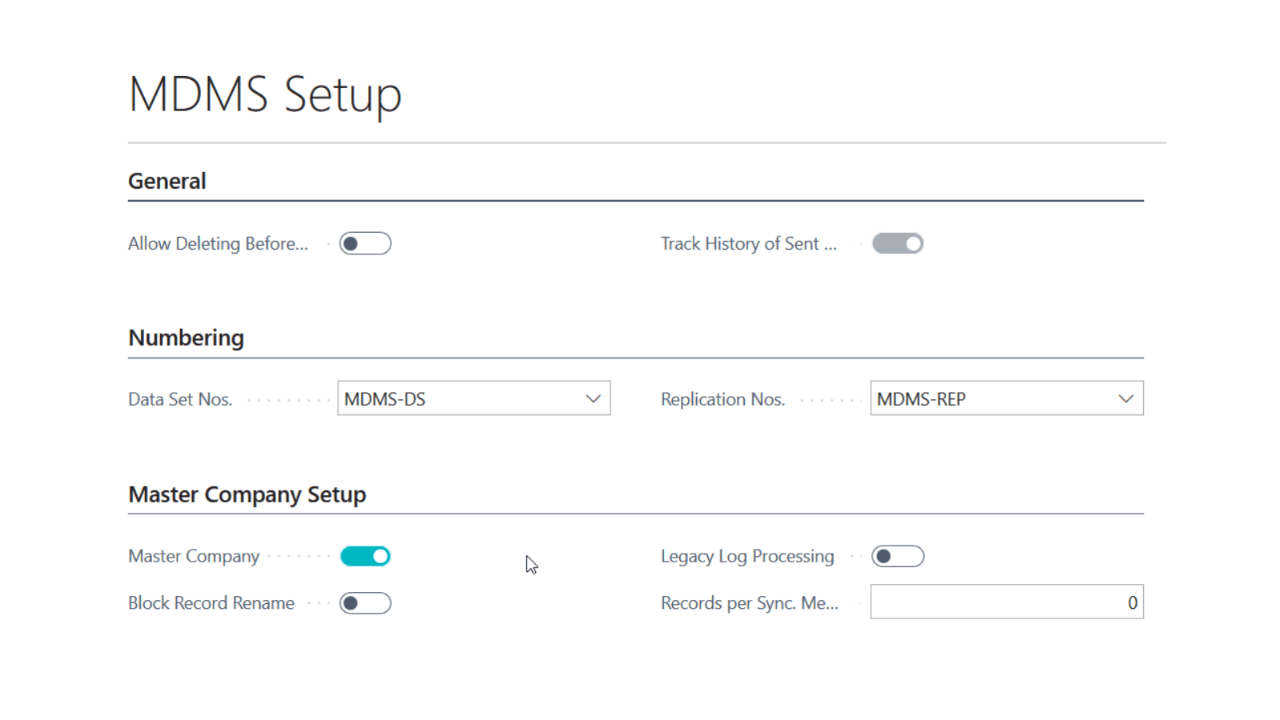
Task: Open the Replication Nos. dropdown arrow
Action: (1125, 399)
